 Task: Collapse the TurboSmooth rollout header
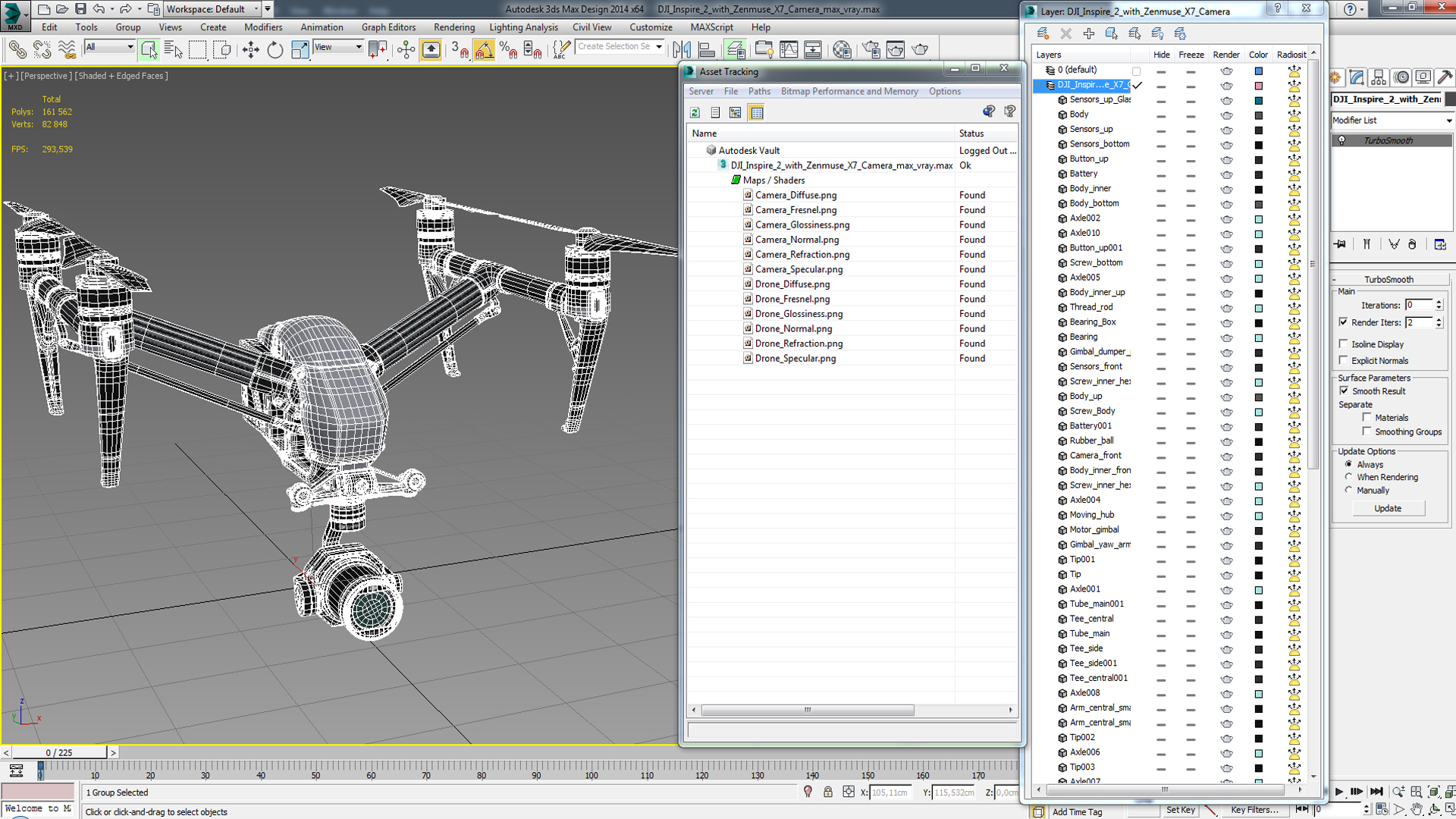tap(1389, 279)
